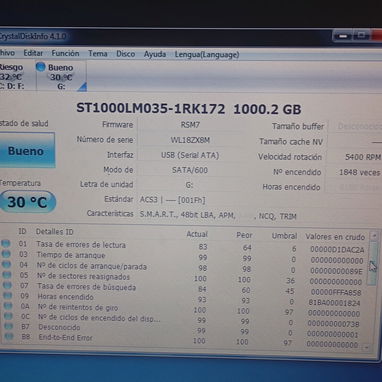
Task: Maximize the CrystalDiskInfo window
Action: click(x=361, y=35)
